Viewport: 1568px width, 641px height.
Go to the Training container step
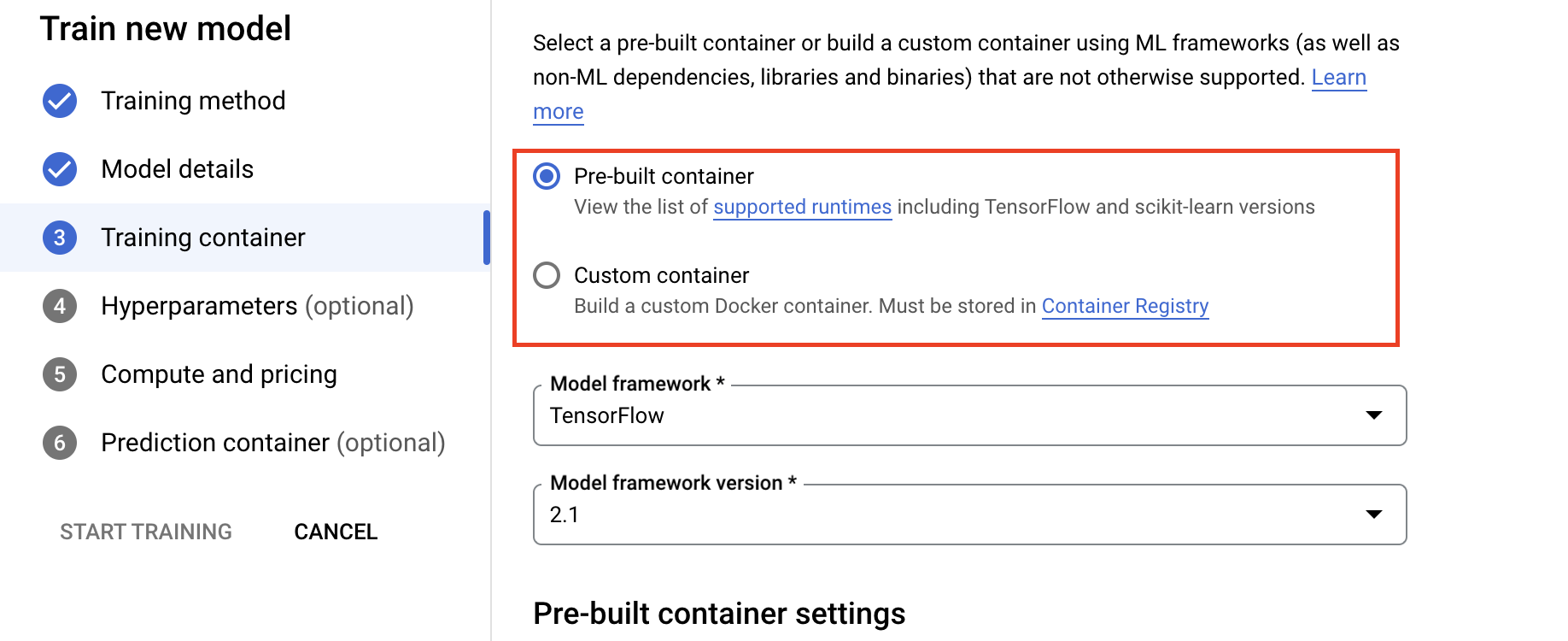tap(202, 237)
